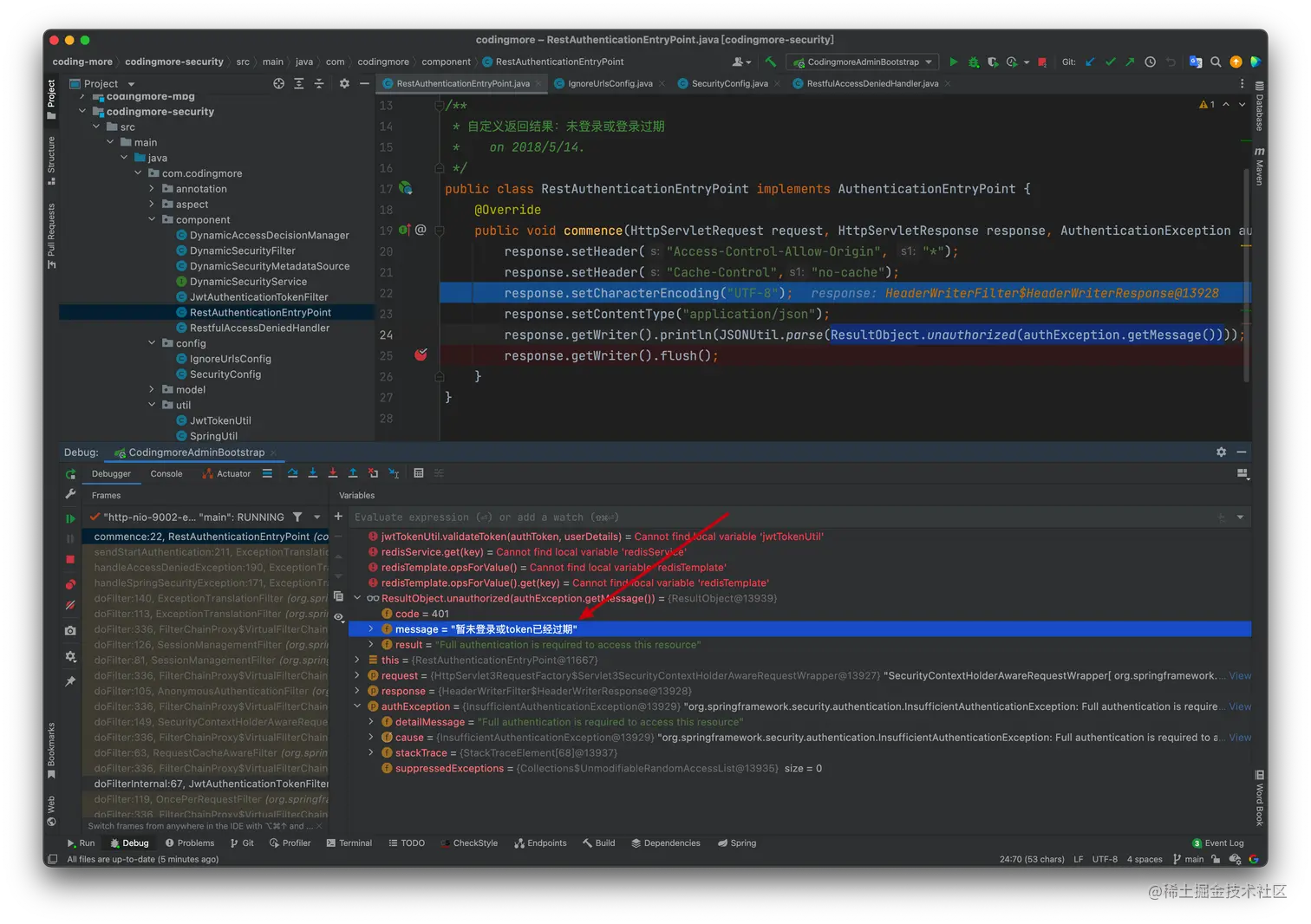The width and height of the screenshot is (1311, 924).
Task: Click View link for the request variable
Action: (x=1240, y=675)
